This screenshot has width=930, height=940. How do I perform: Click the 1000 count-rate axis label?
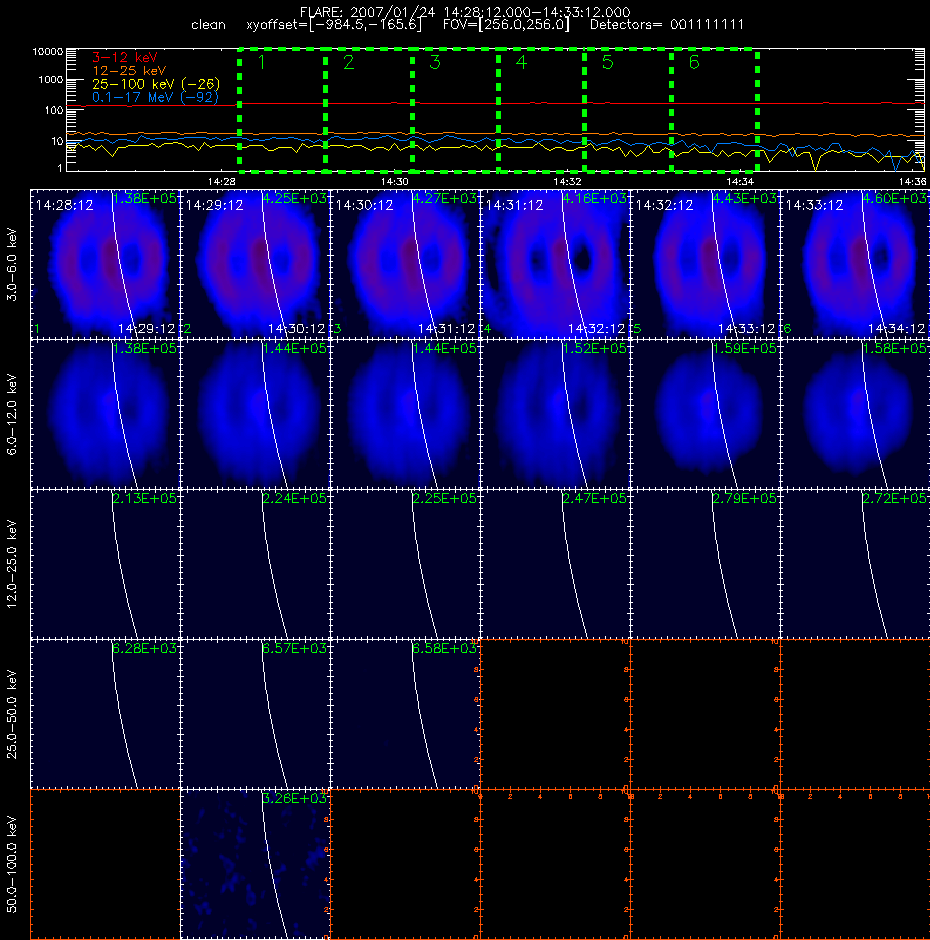pyautogui.click(x=50, y=80)
